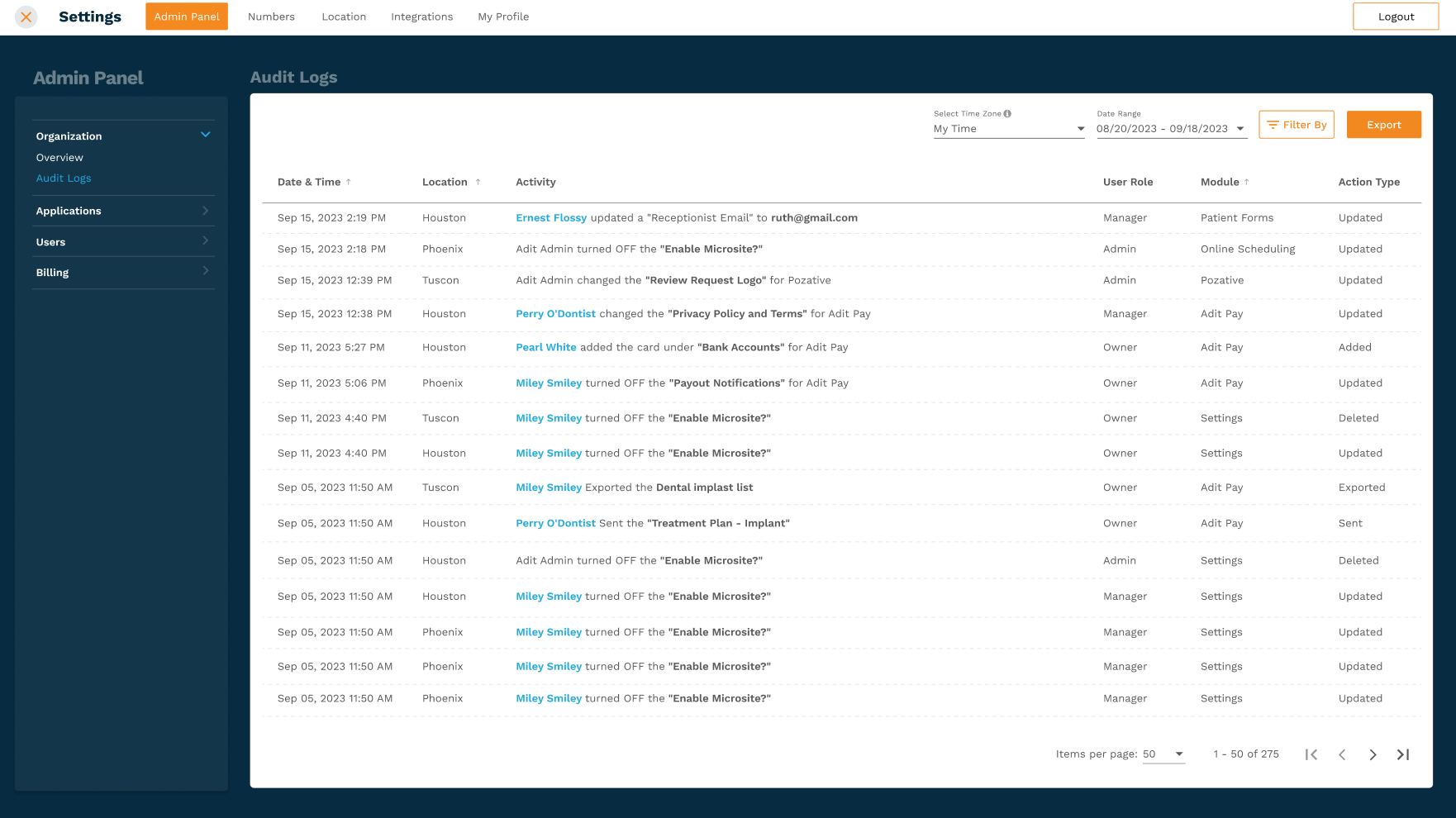Open Ernest Flossy user link
Viewport: 1456px width, 818px height.
point(551,218)
